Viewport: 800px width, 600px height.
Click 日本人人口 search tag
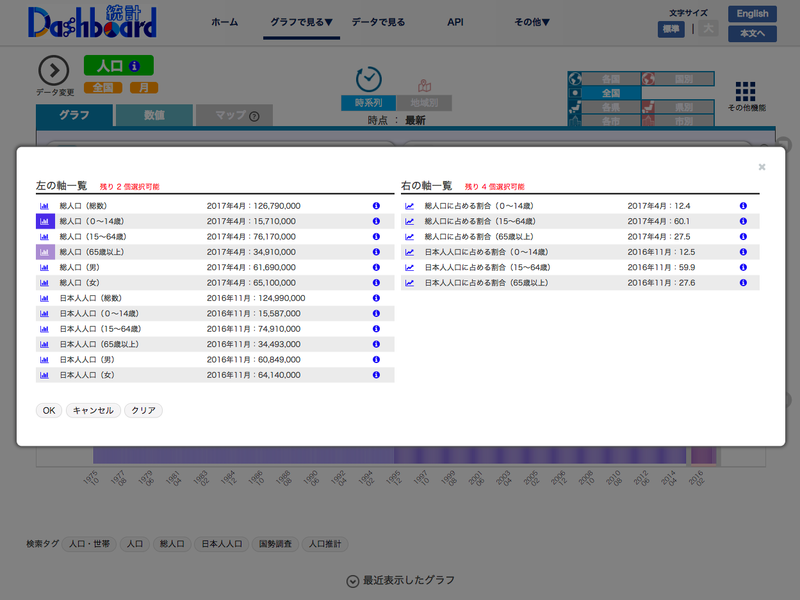[221, 544]
